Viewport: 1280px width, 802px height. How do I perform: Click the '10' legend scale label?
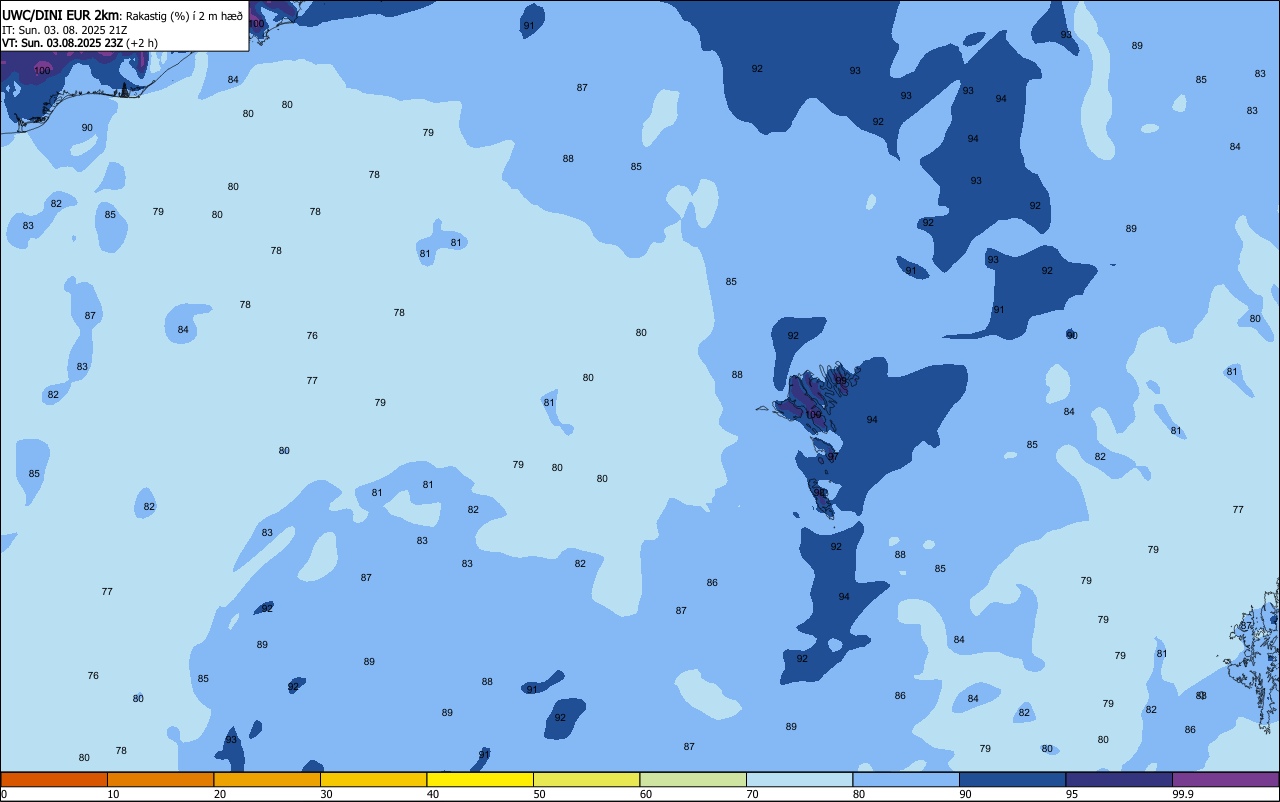click(114, 794)
